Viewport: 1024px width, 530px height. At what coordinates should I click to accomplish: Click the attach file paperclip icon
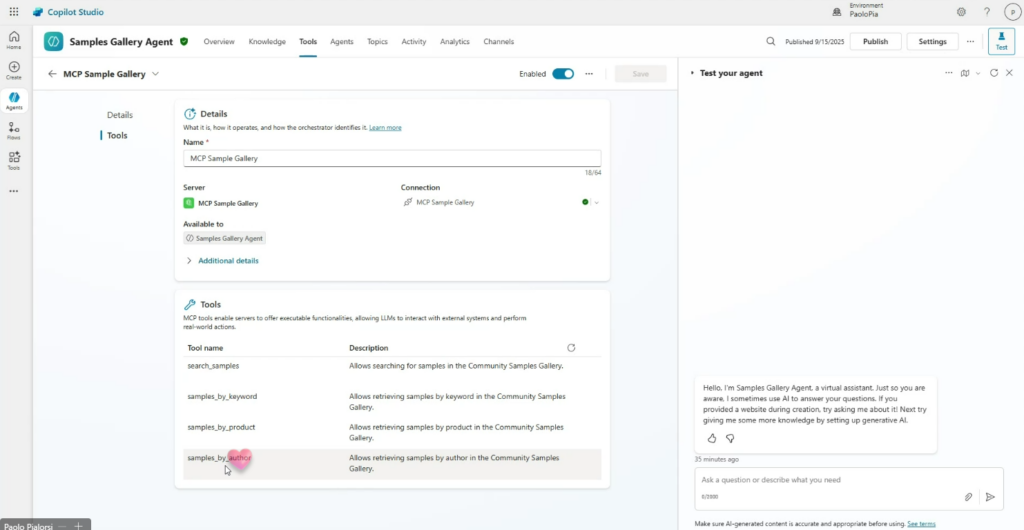[969, 497]
